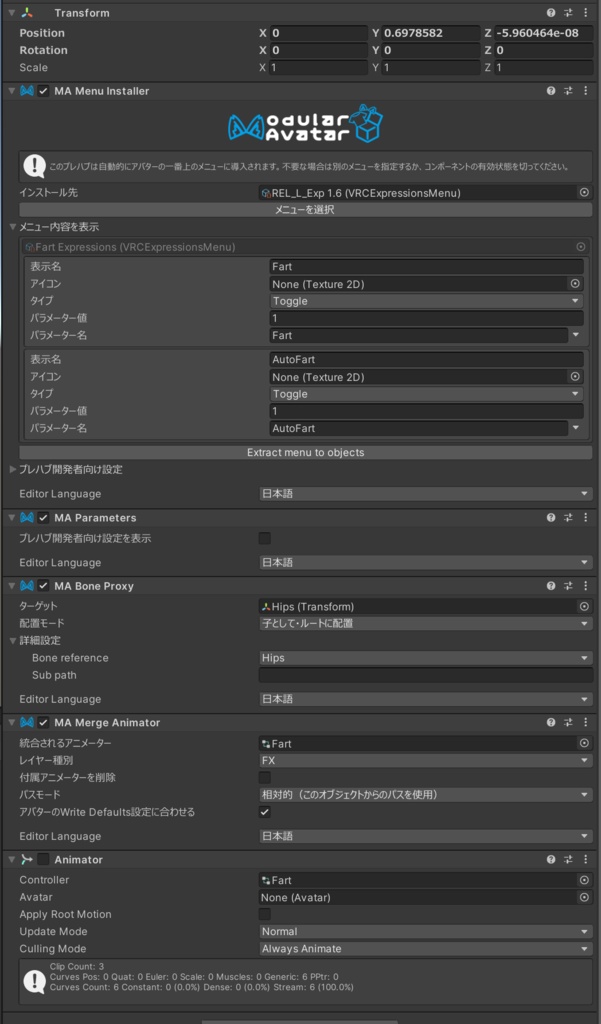Collapse the Transform component header
Viewport: 601px width, 1024px height.
click(11, 13)
